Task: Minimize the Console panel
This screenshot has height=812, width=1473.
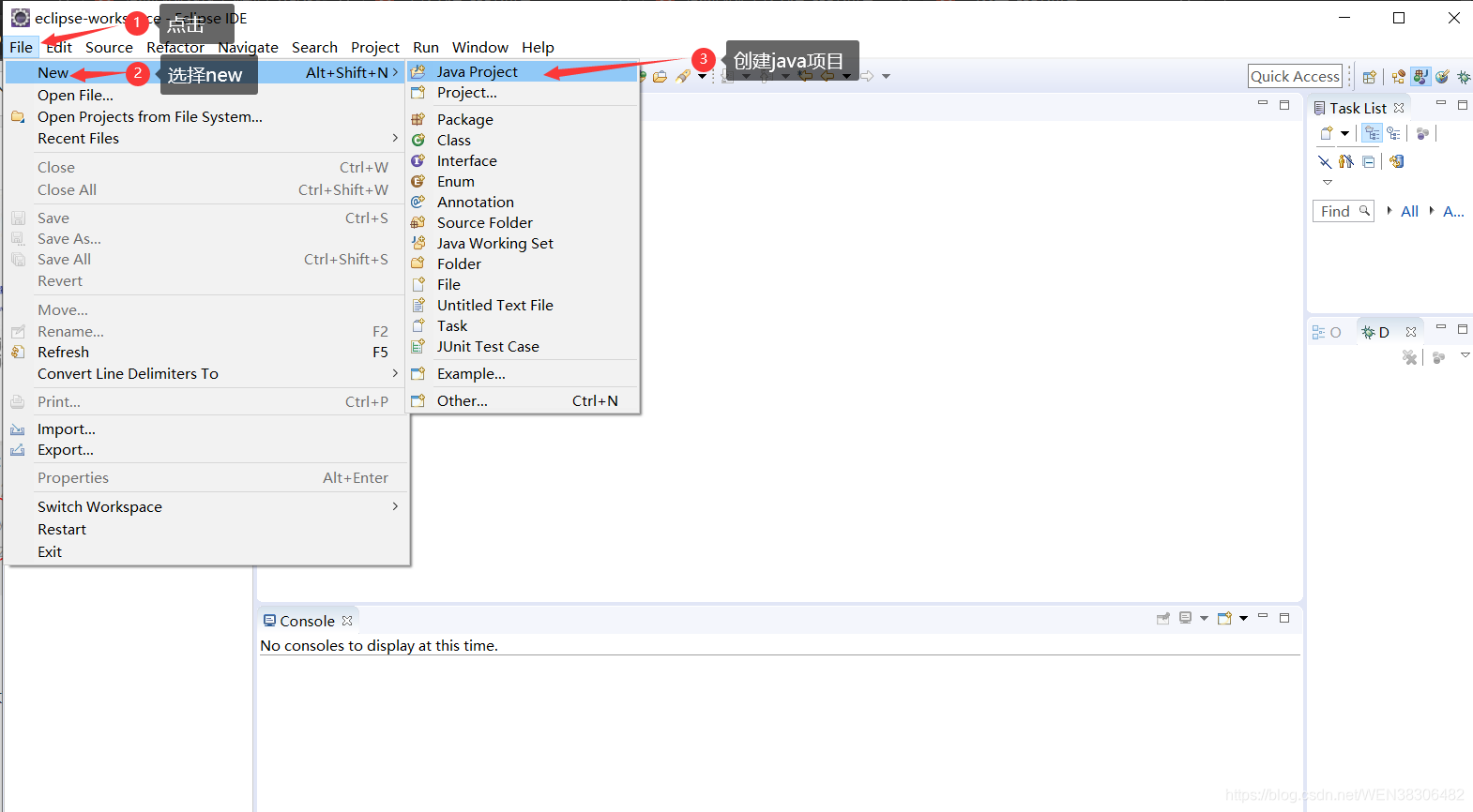Action: click(1263, 616)
